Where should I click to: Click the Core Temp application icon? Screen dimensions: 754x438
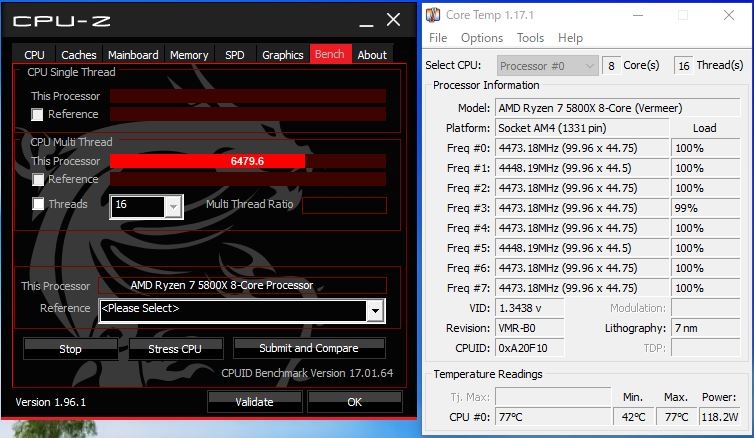pyautogui.click(x=433, y=15)
